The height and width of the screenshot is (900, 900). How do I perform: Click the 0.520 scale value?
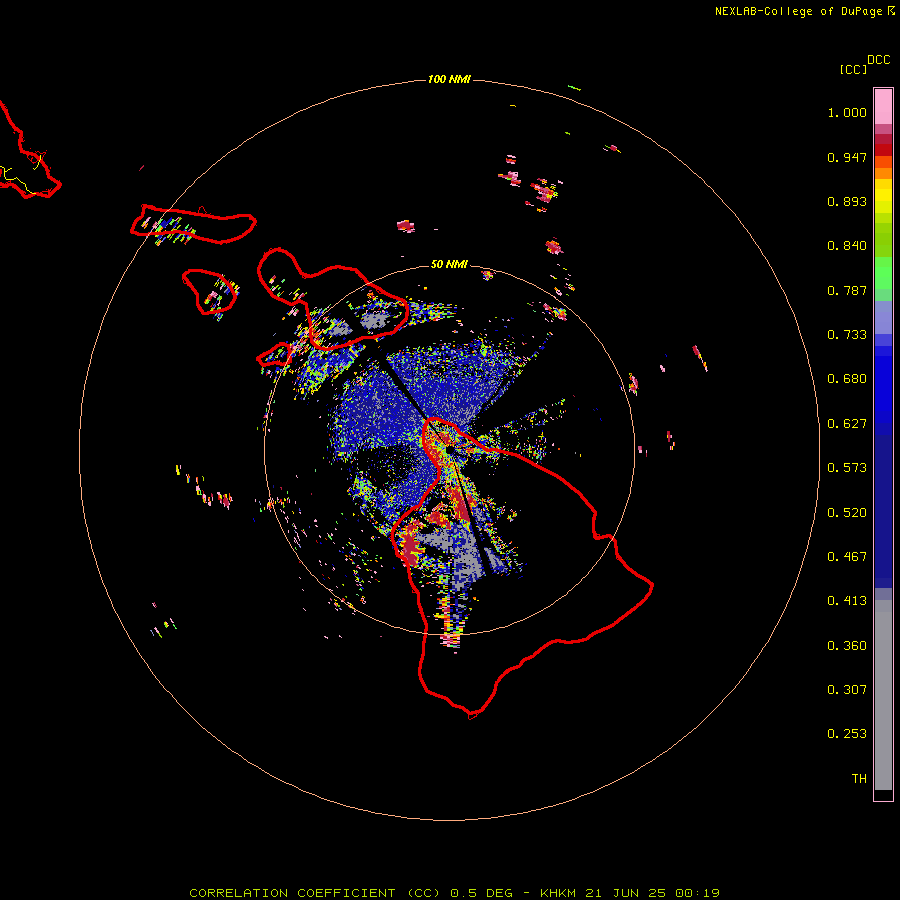[x=847, y=513]
